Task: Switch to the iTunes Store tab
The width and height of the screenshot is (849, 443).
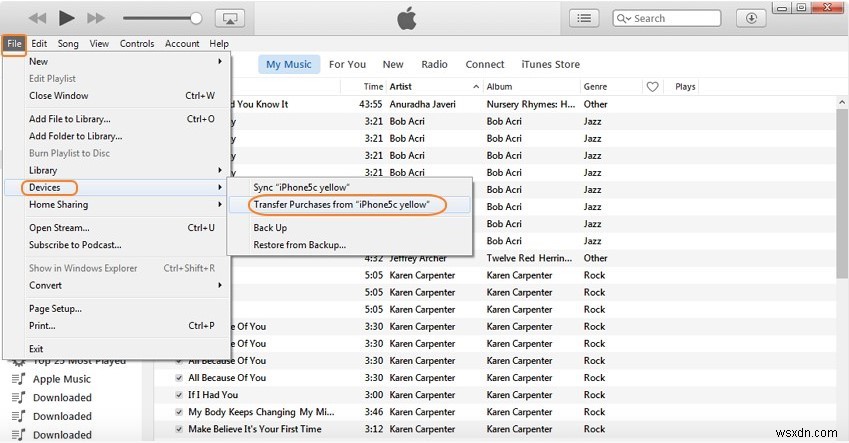Action: (x=551, y=64)
